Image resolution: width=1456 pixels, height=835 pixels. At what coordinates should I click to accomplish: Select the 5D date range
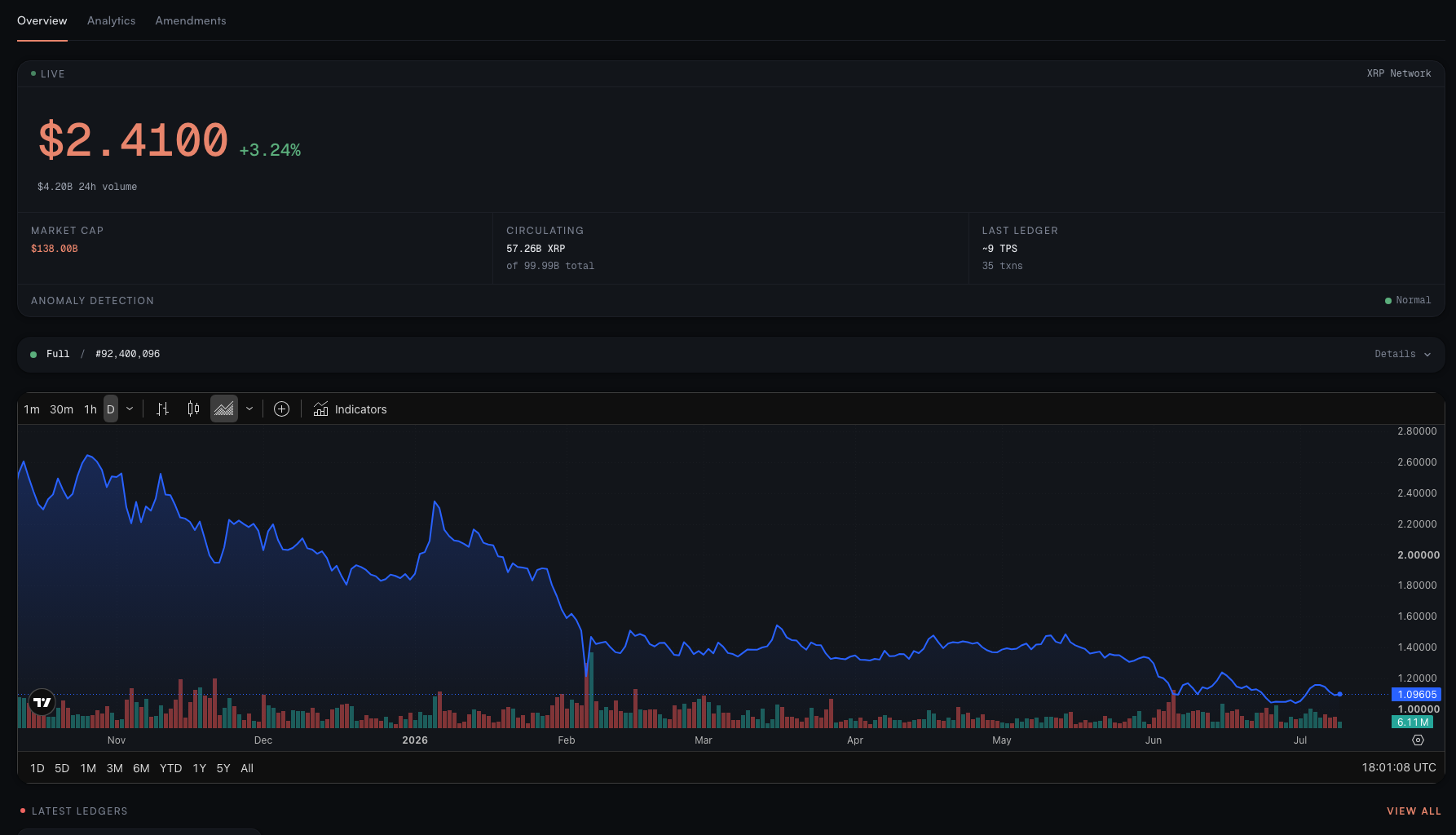click(x=62, y=768)
